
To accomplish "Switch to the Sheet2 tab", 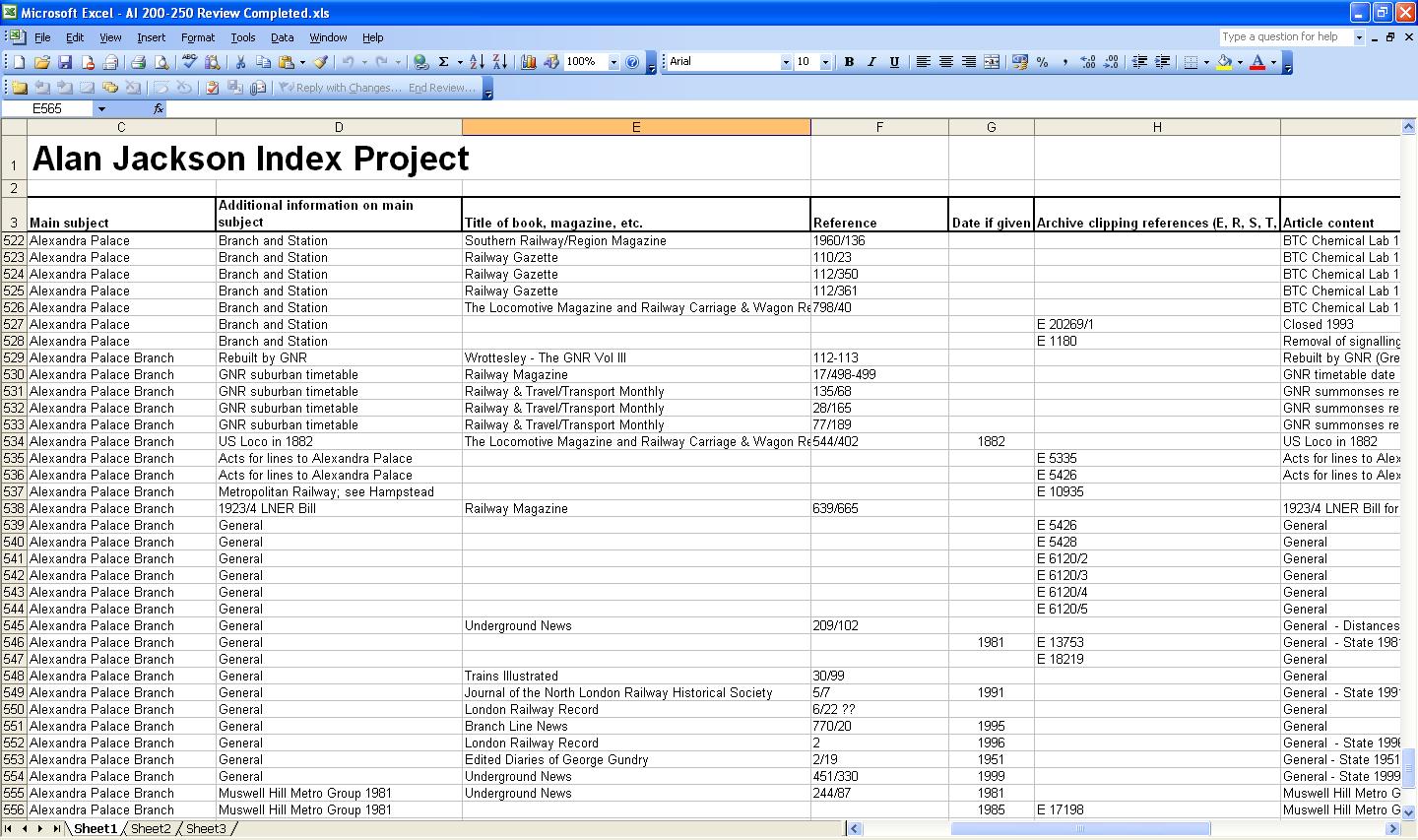I will point(151,828).
